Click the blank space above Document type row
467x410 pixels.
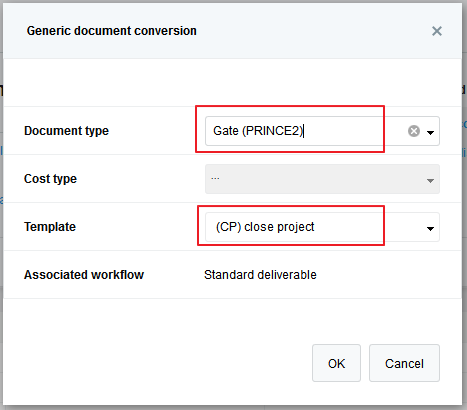click(233, 83)
